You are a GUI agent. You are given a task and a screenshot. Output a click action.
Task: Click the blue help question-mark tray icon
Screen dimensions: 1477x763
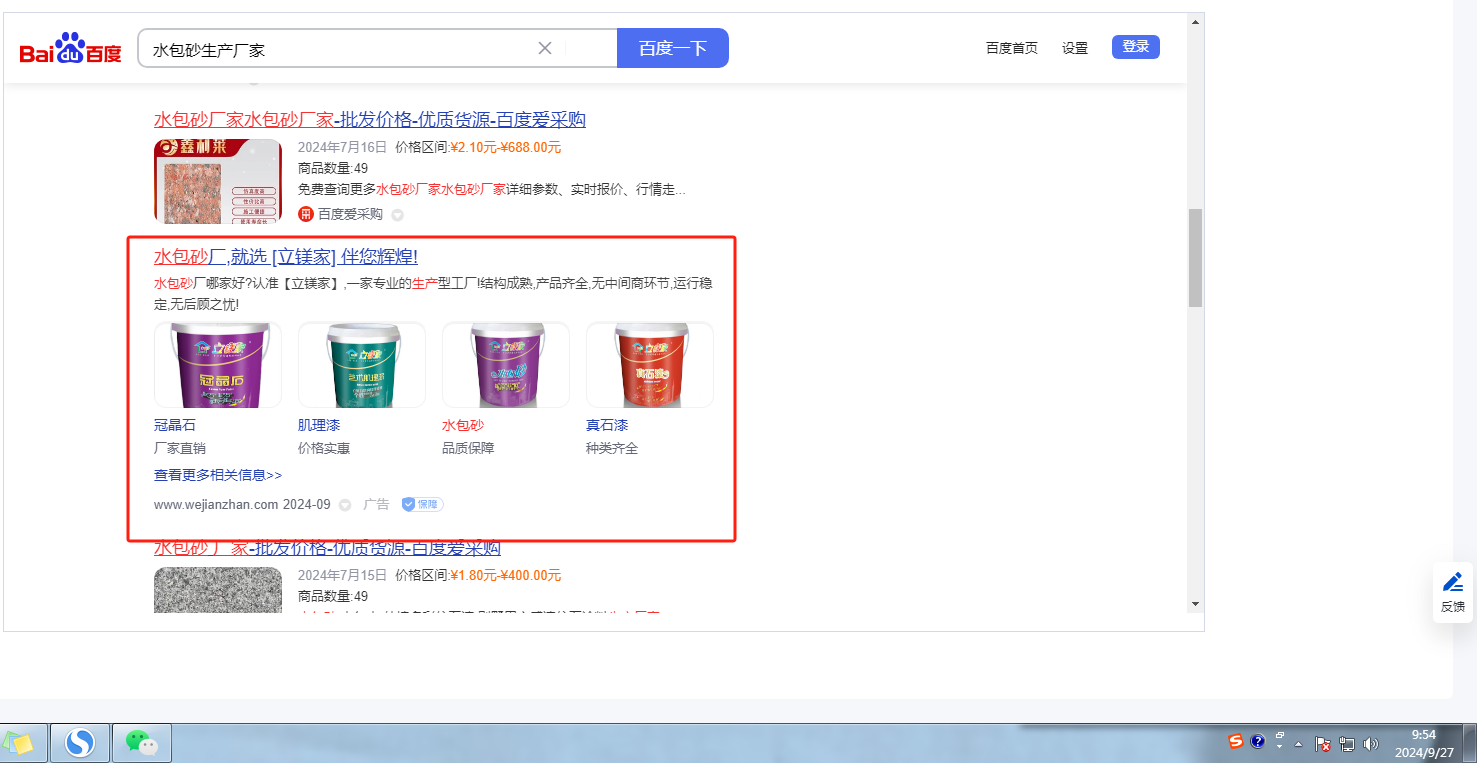(x=1258, y=742)
